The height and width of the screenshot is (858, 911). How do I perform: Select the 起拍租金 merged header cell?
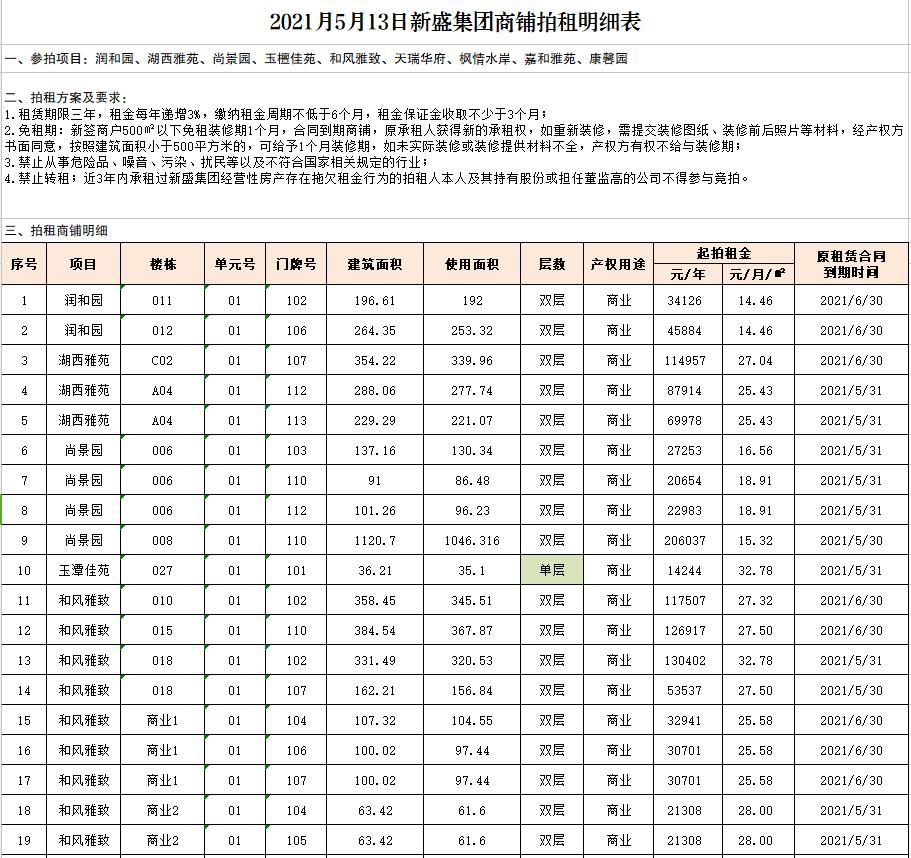click(723, 253)
